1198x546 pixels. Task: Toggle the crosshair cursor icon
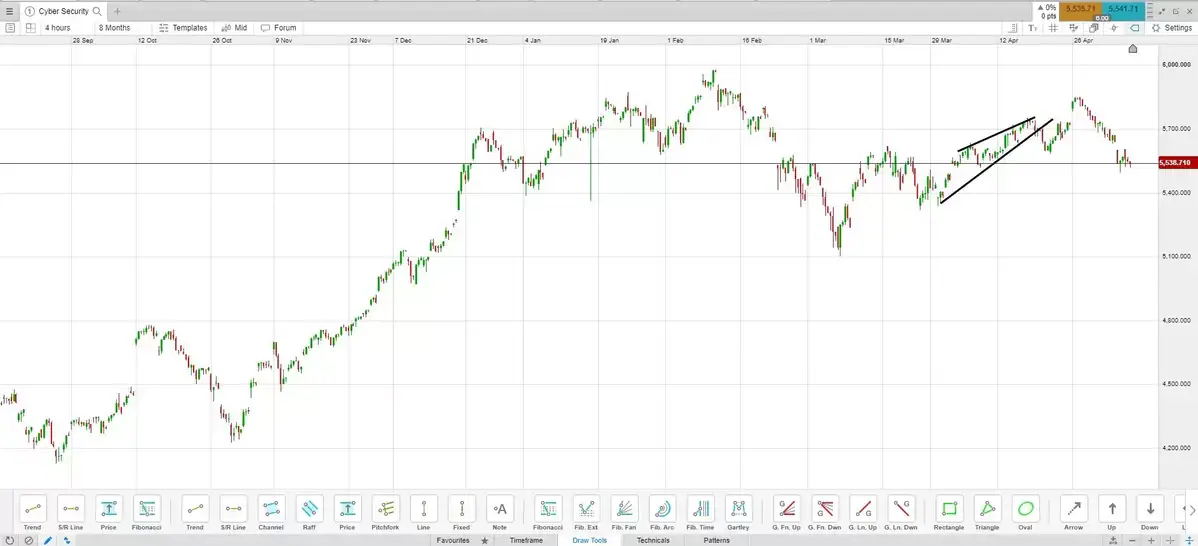point(1116,28)
